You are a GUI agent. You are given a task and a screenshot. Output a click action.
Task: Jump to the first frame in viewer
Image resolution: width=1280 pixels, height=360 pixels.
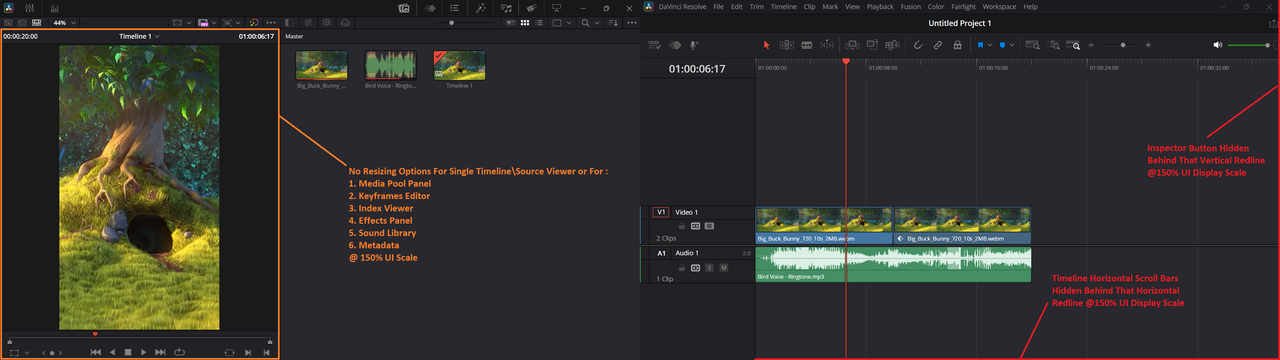coord(96,352)
